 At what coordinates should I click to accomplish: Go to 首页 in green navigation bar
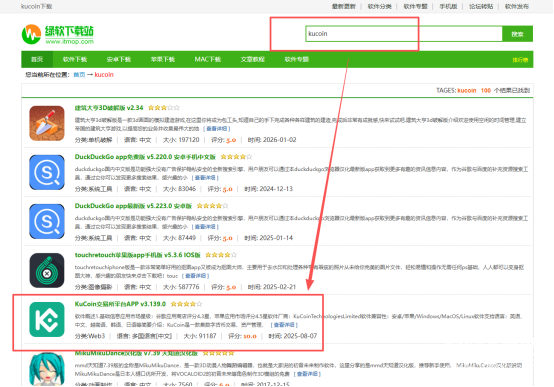37,59
